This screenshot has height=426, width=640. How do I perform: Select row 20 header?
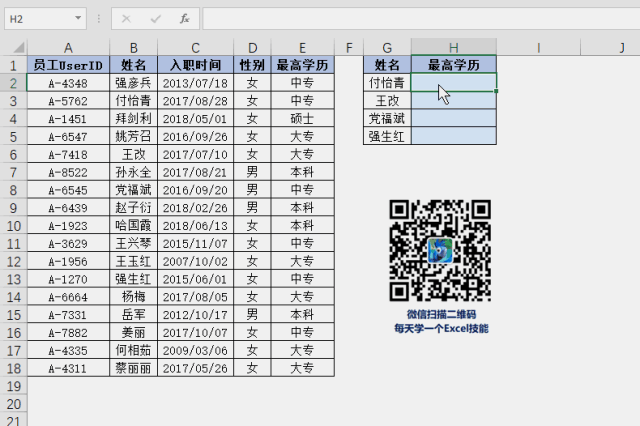pyautogui.click(x=13, y=404)
